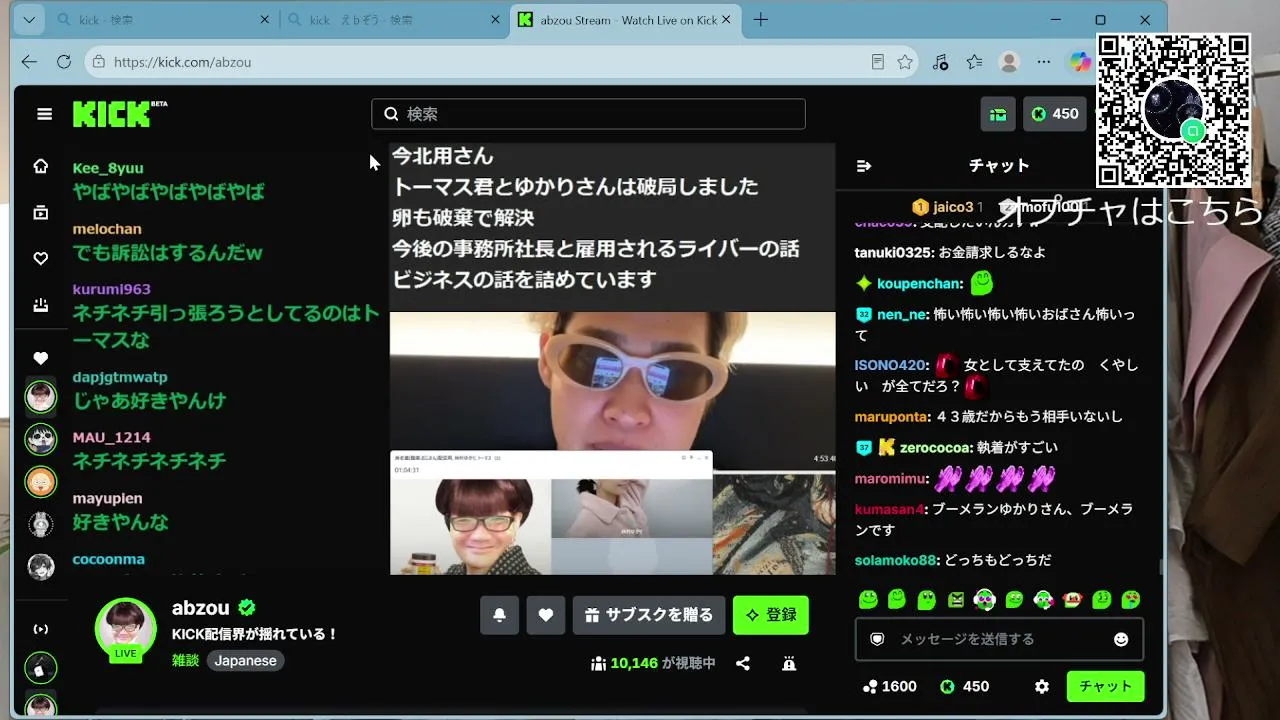Open the Following heart outline in sidebar

(41, 258)
